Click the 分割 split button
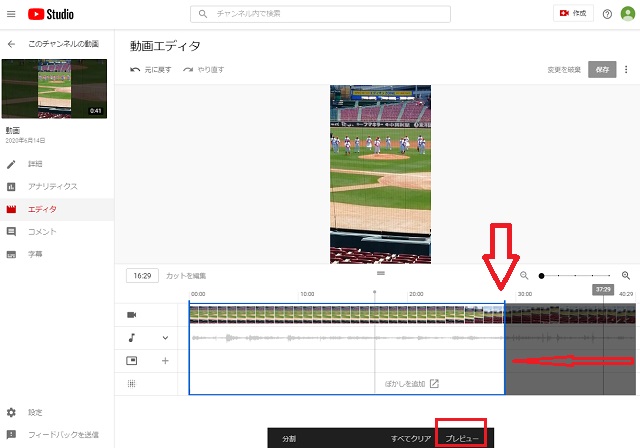 (289, 439)
